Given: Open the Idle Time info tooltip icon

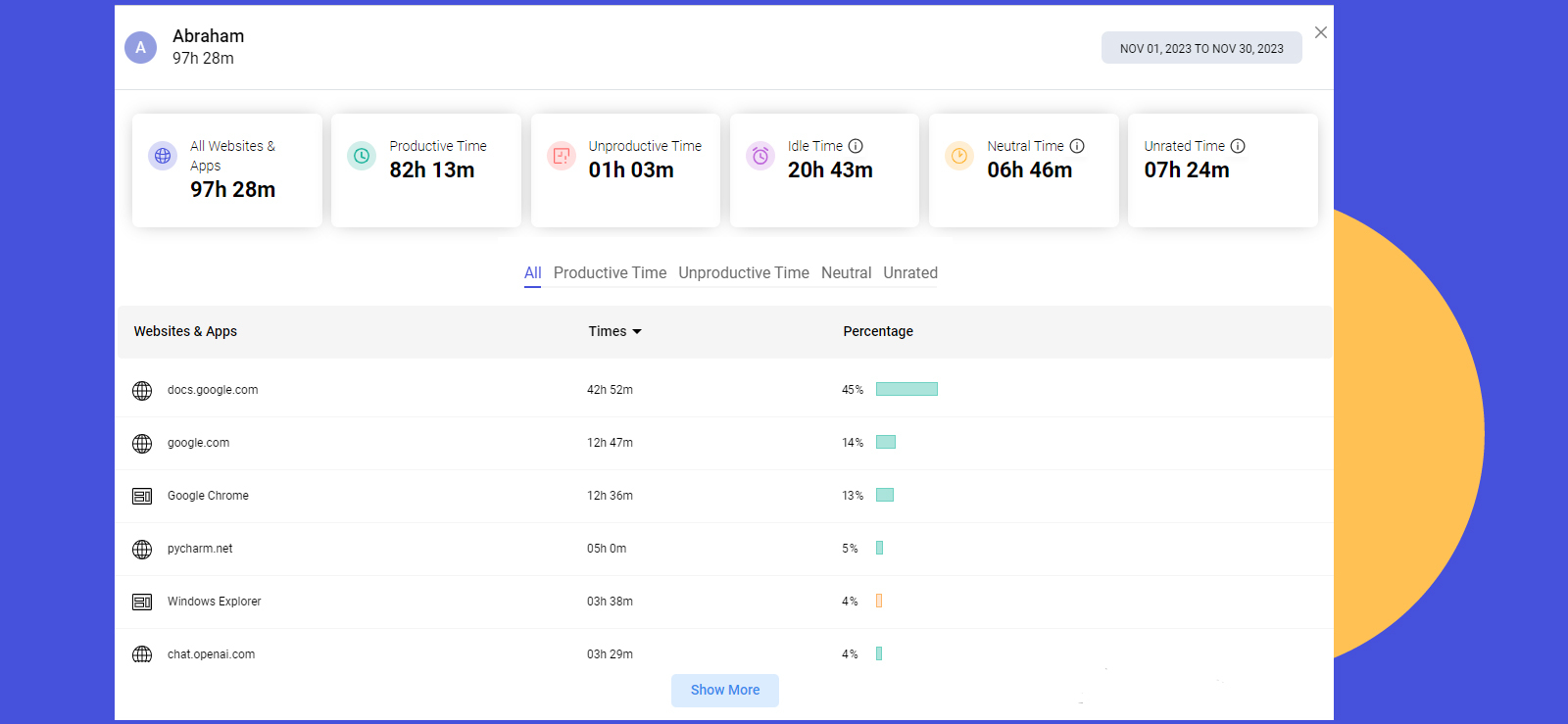Looking at the screenshot, I should [856, 146].
